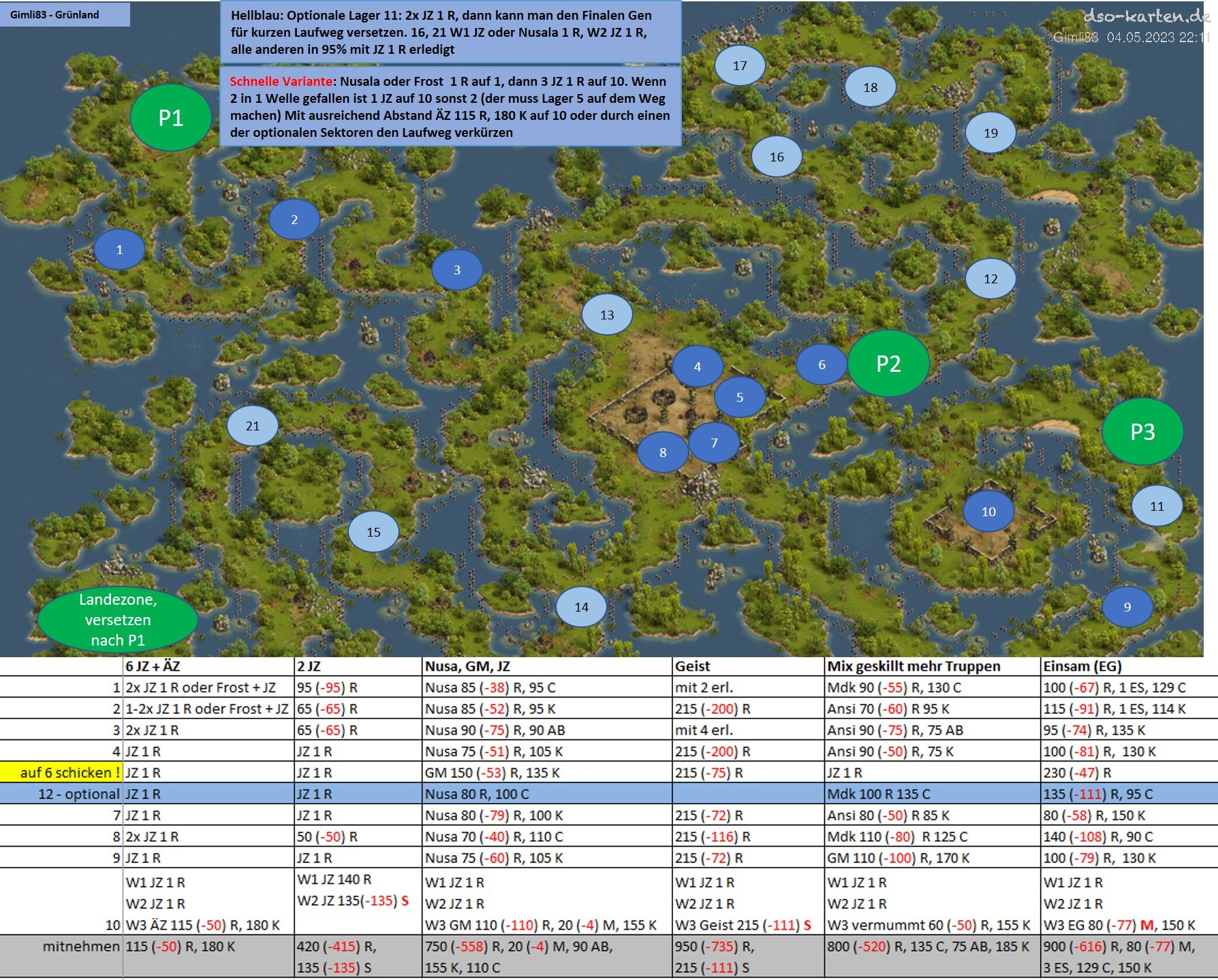
Task: Click the green P3 marker
Action: pyautogui.click(x=1142, y=432)
